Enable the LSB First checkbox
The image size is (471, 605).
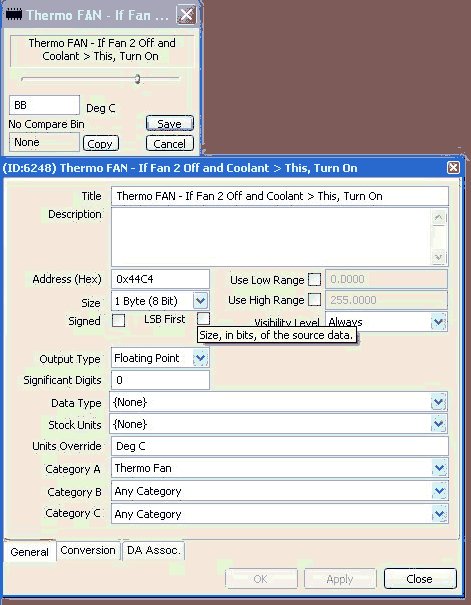point(203,318)
